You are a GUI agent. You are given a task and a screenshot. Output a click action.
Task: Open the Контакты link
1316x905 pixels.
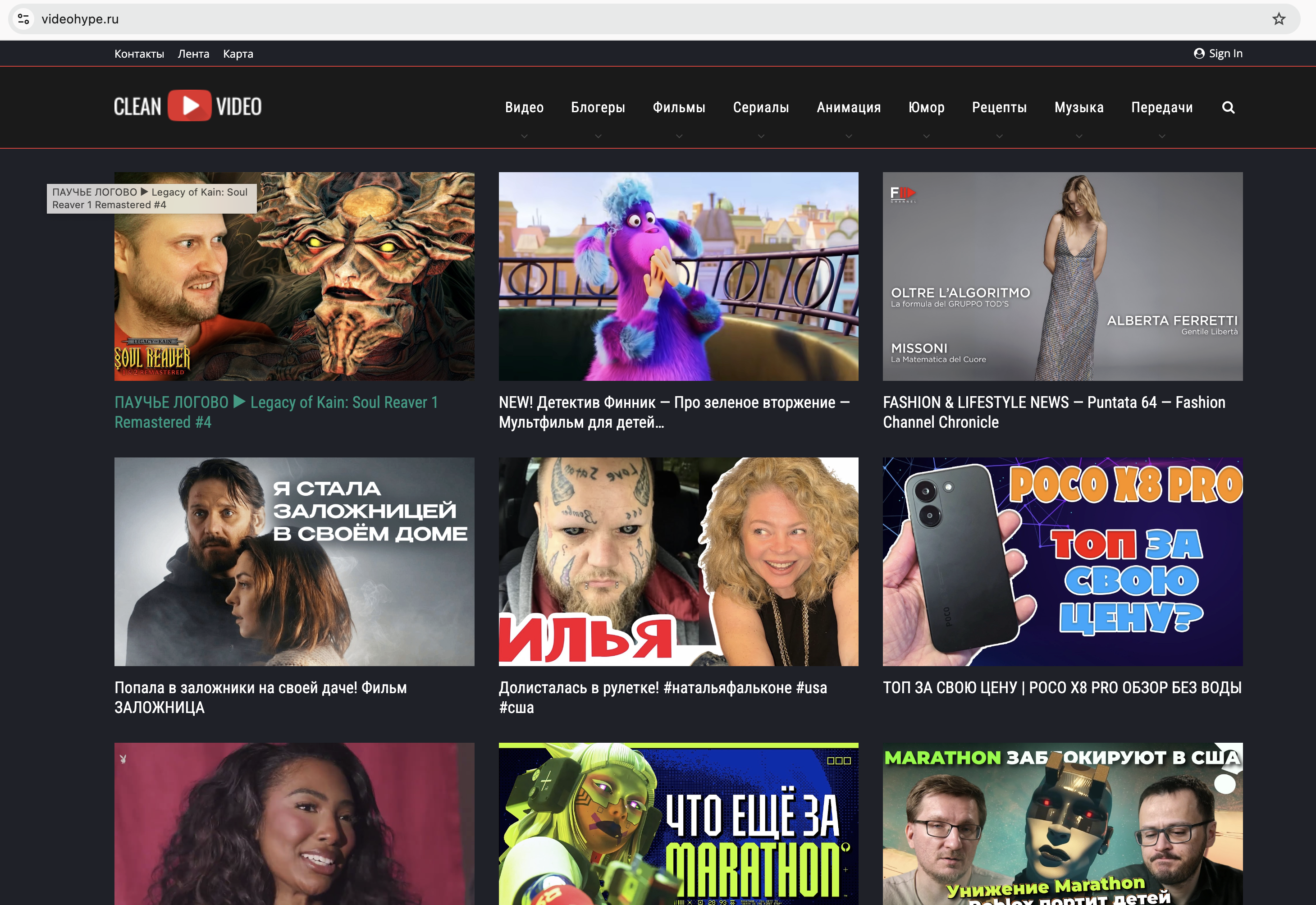click(x=139, y=54)
